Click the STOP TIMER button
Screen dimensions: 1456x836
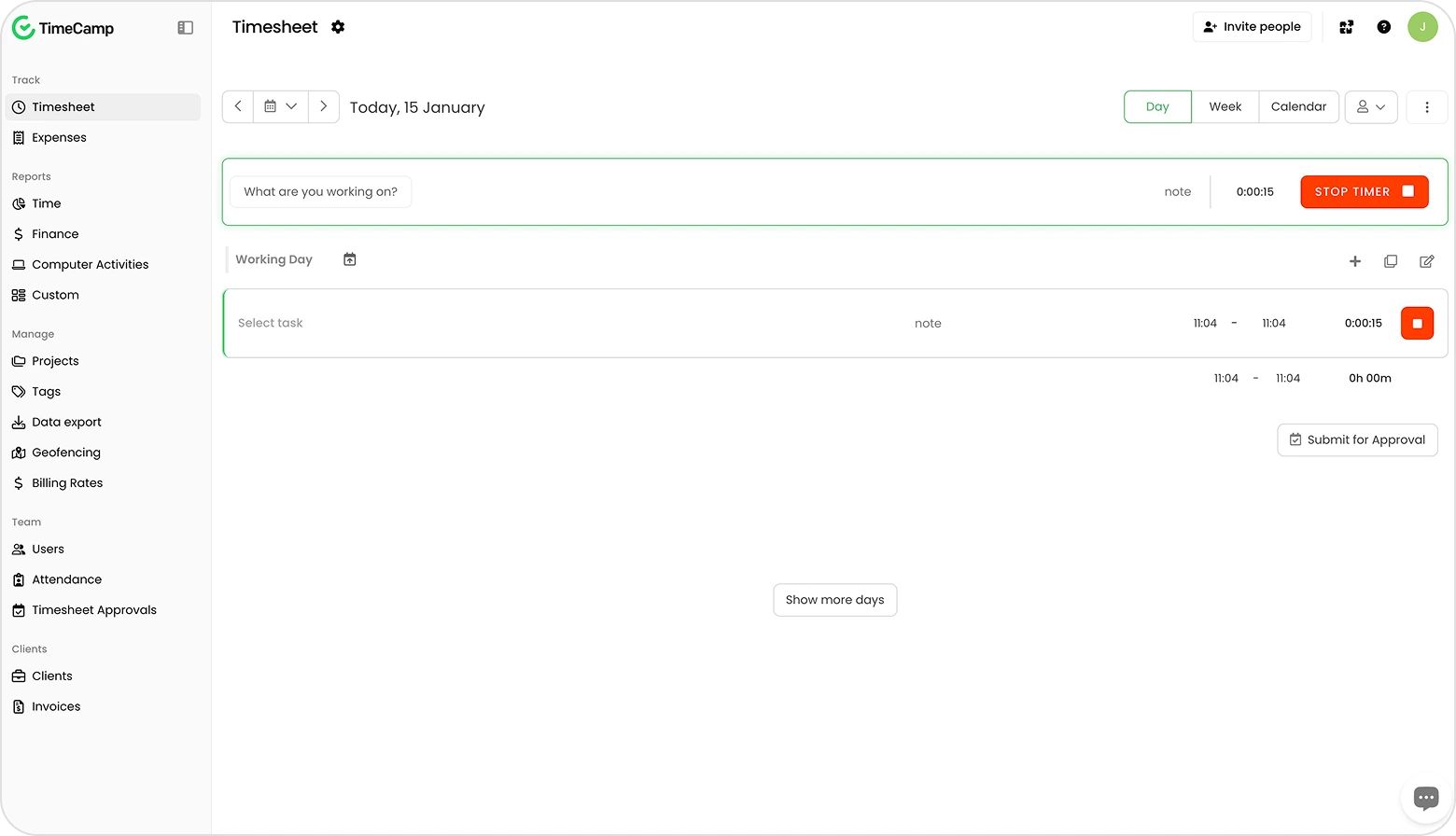point(1365,191)
